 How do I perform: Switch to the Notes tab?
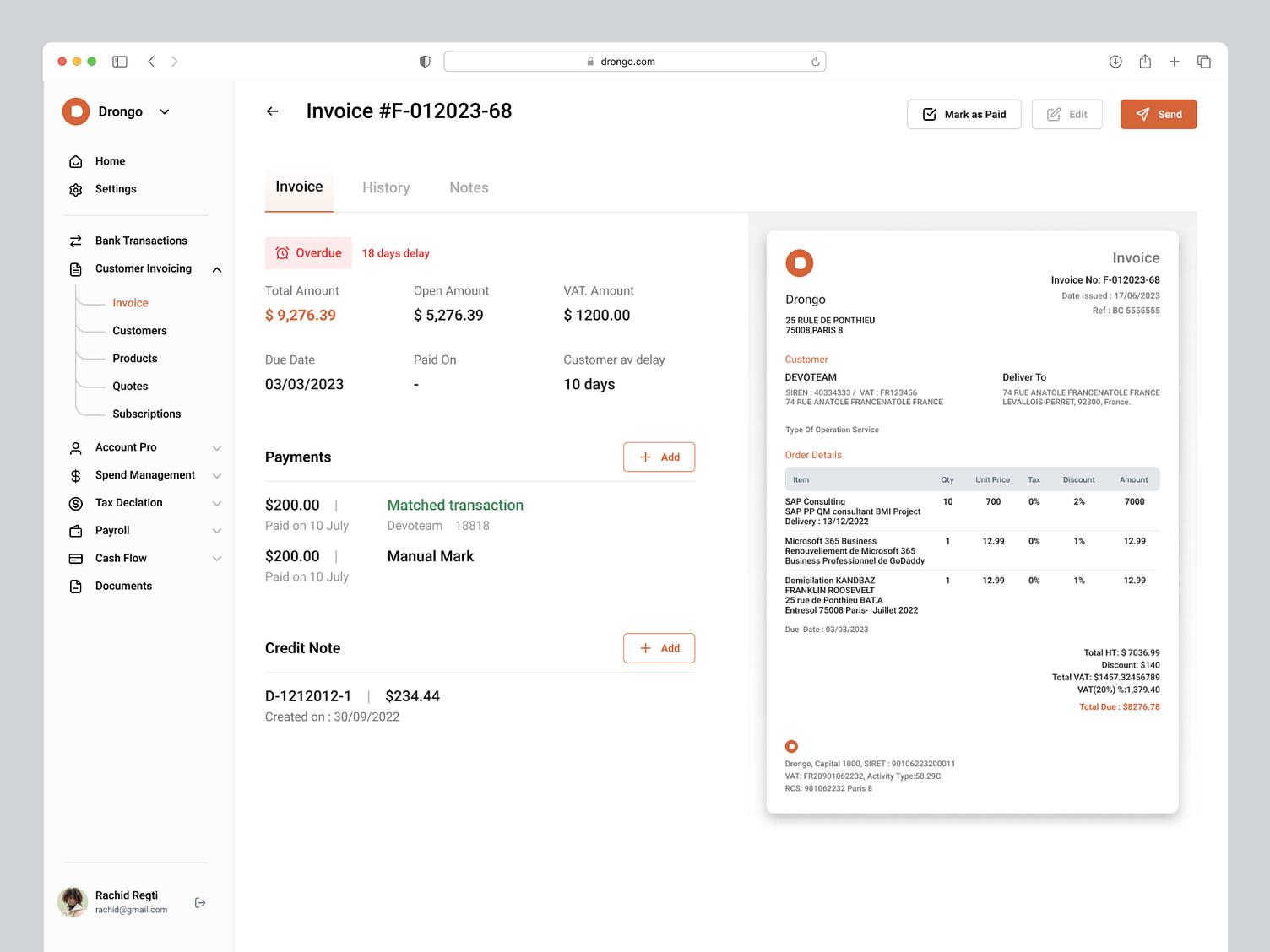click(x=469, y=187)
